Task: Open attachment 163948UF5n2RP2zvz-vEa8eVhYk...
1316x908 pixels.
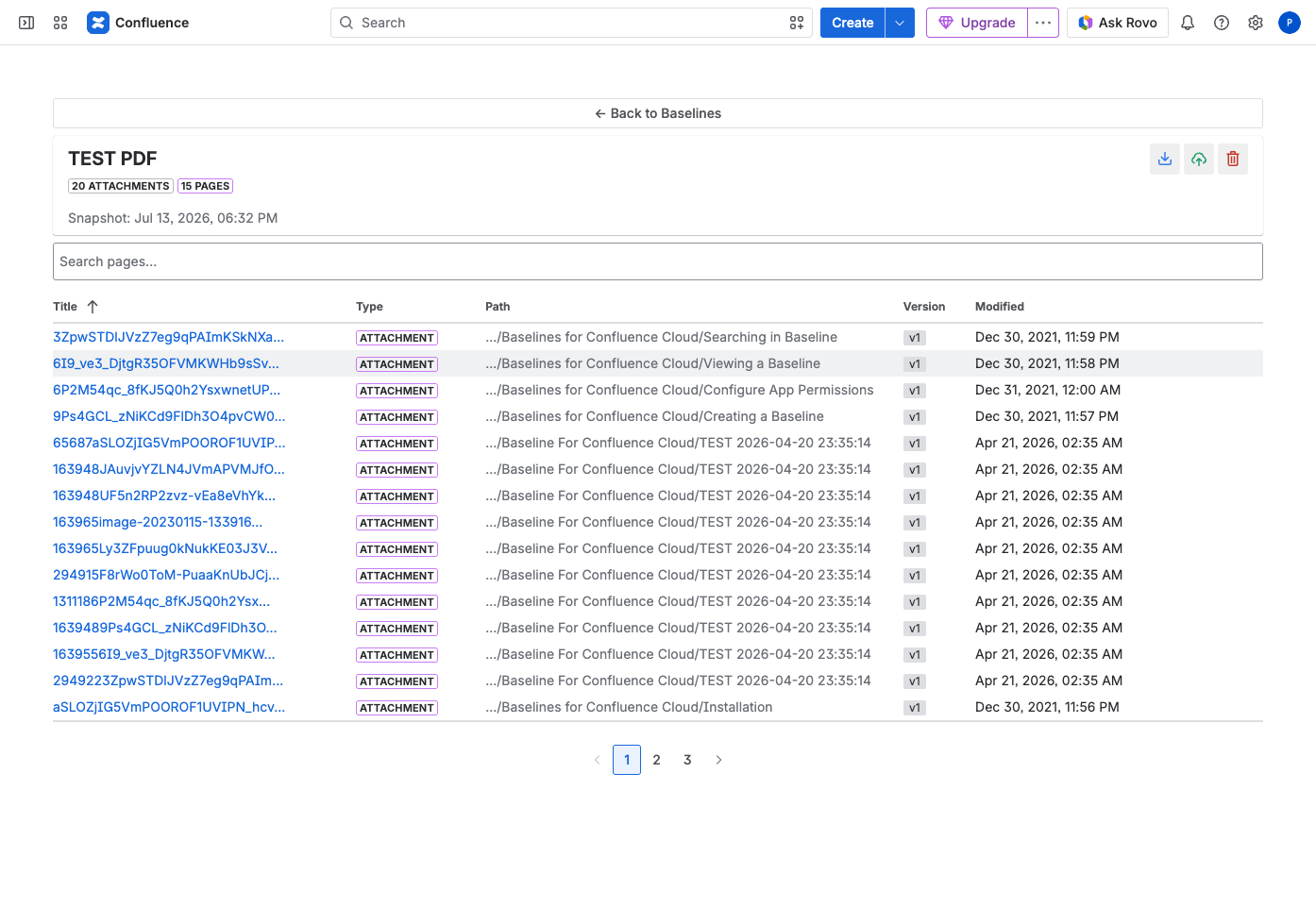Action: coord(164,496)
